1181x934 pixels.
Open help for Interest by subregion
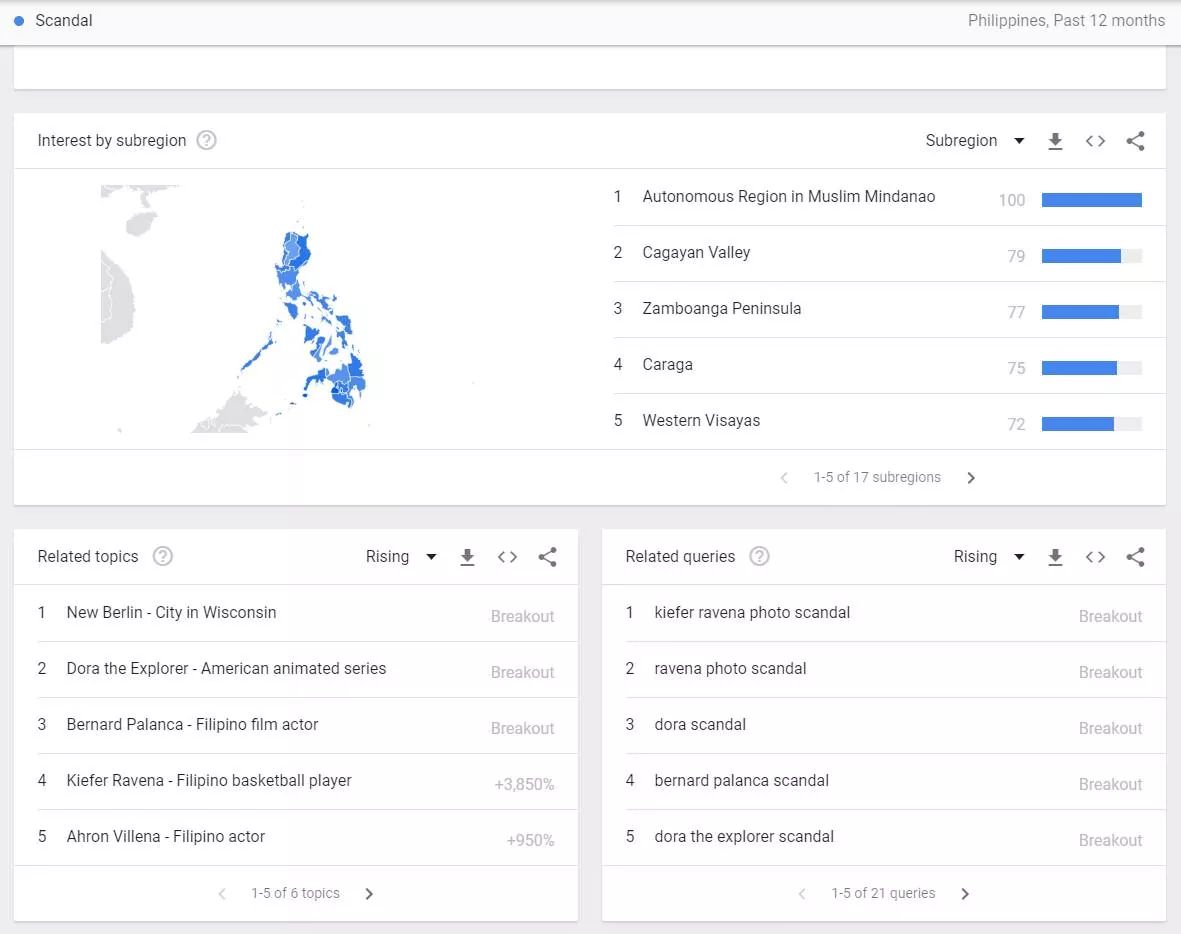206,141
